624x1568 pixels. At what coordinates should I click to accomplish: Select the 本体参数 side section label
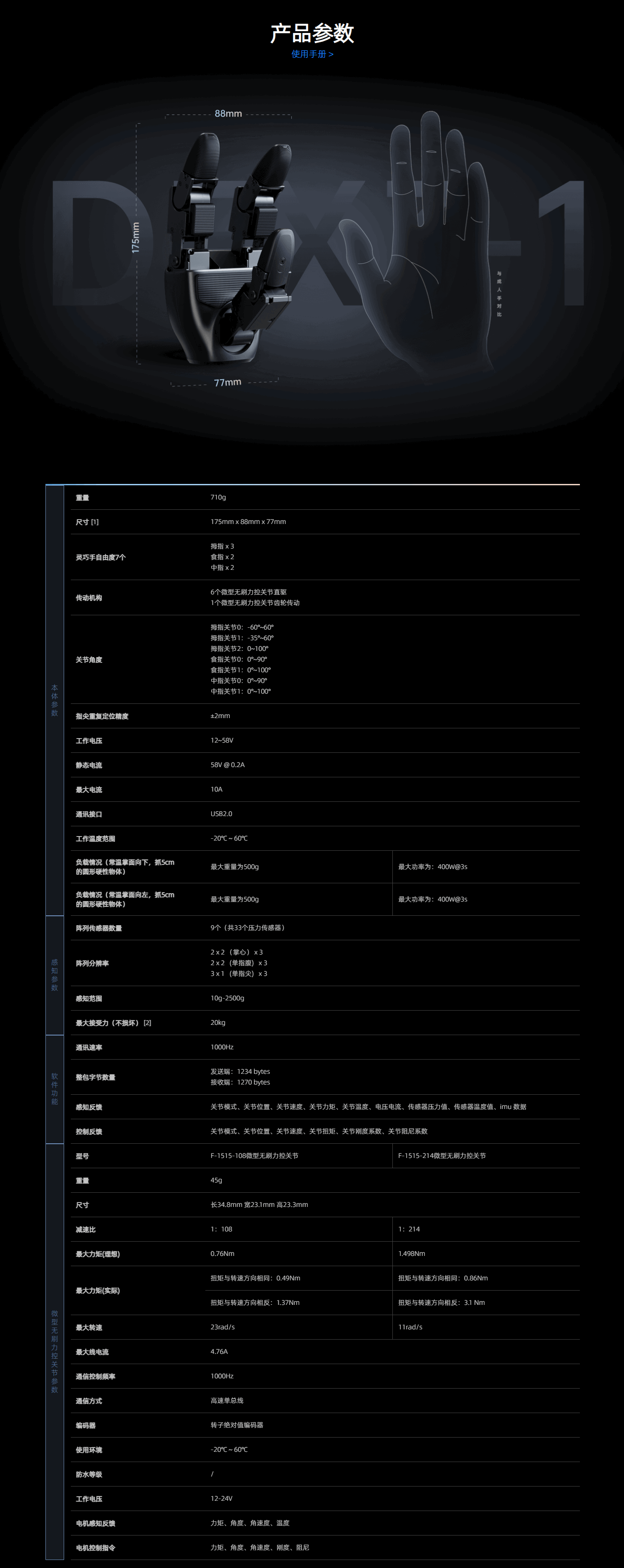click(x=55, y=700)
